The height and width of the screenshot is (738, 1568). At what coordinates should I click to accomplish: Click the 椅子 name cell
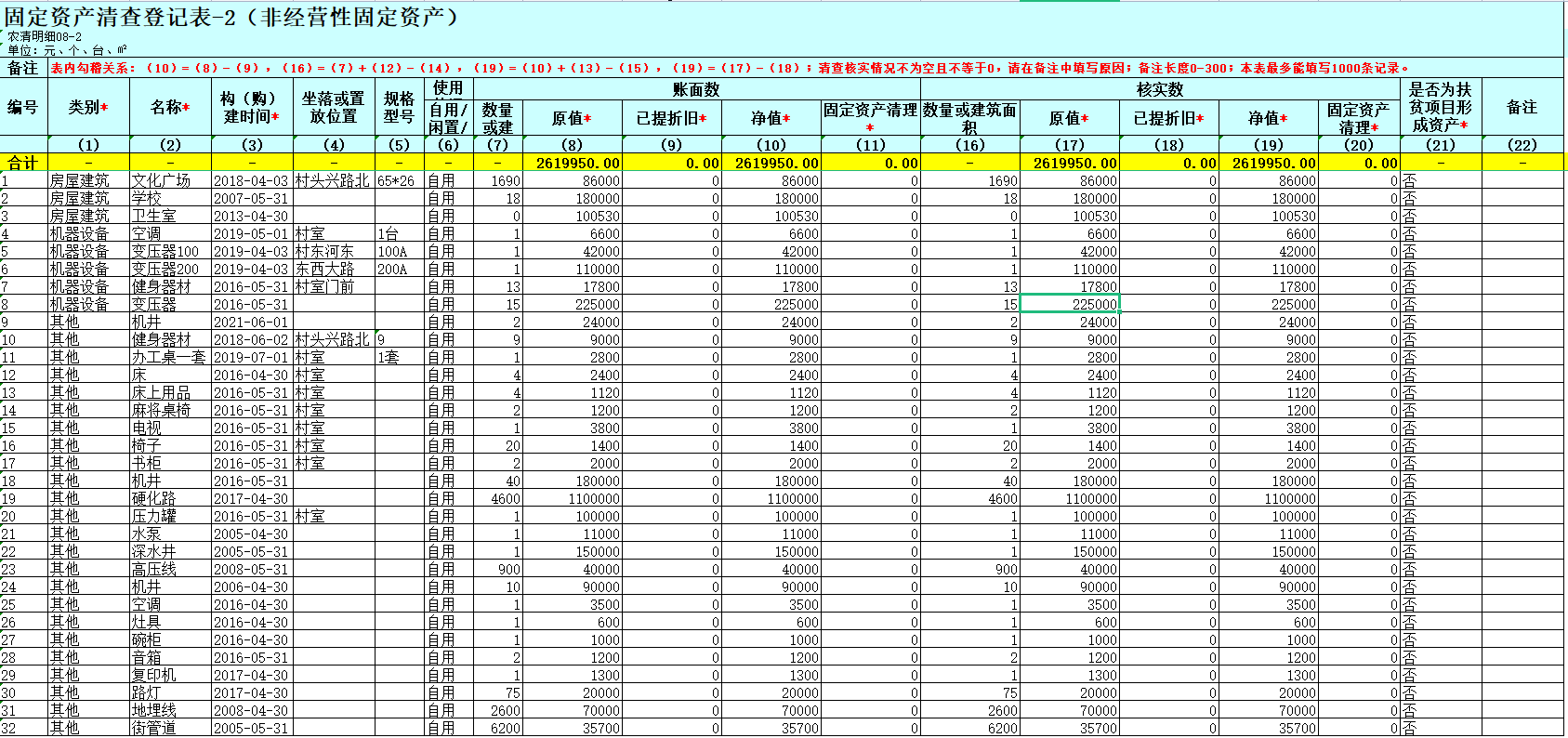(x=170, y=445)
